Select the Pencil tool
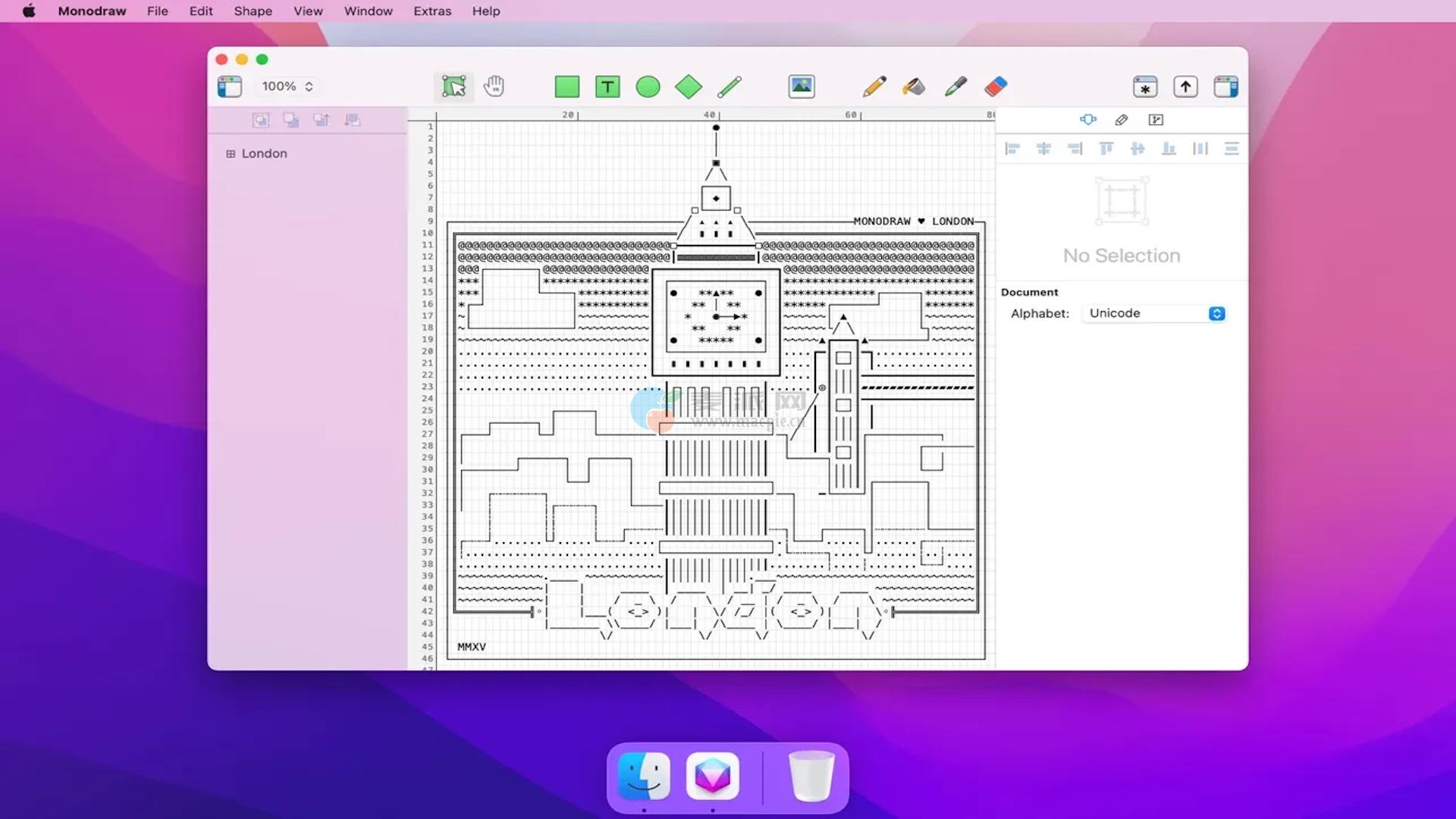1456x819 pixels. [x=874, y=86]
